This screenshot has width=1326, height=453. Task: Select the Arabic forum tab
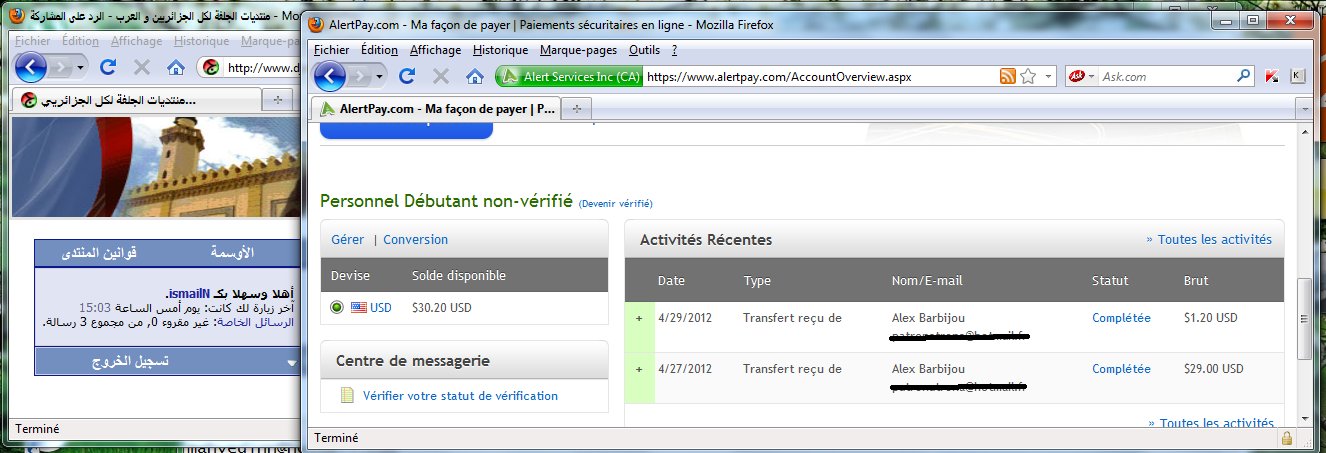(135, 100)
